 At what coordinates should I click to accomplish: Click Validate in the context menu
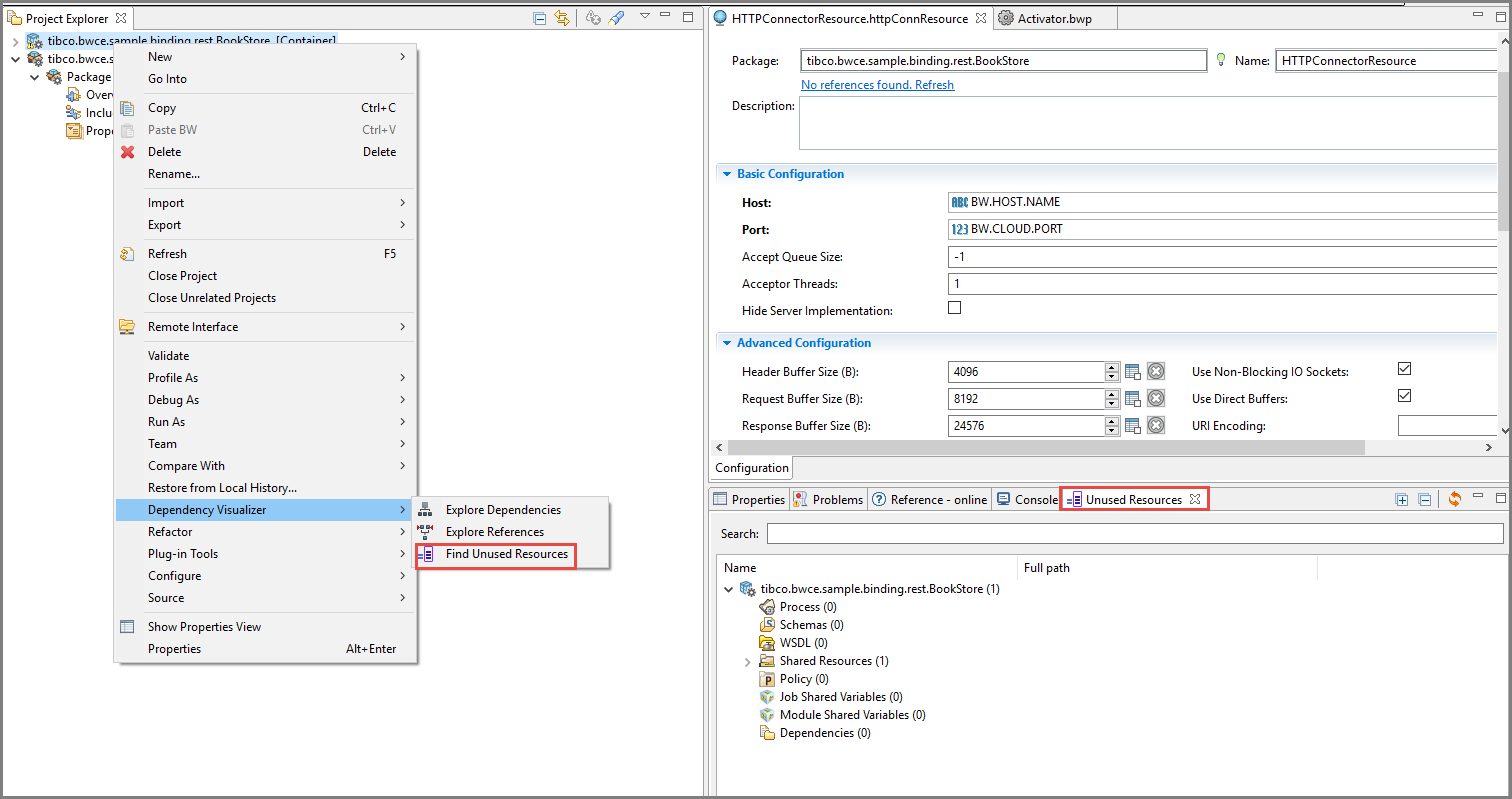pyautogui.click(x=265, y=356)
